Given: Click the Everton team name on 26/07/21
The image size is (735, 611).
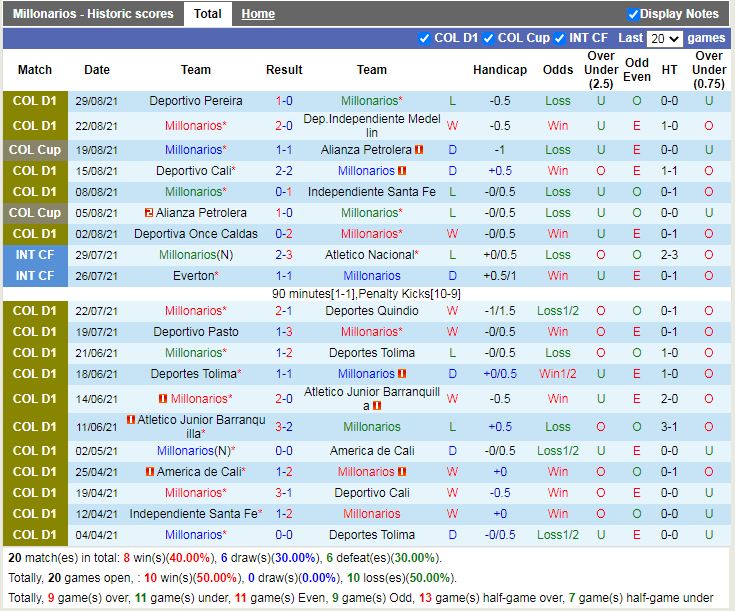Looking at the screenshot, I should (194, 276).
